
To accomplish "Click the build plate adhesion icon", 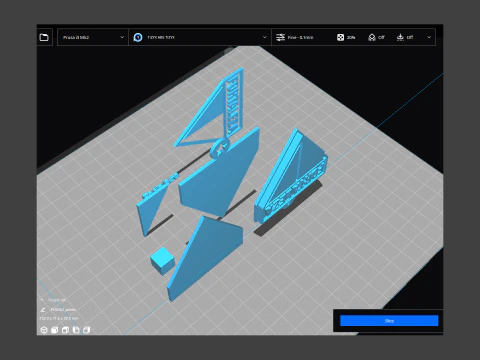I will pos(400,37).
